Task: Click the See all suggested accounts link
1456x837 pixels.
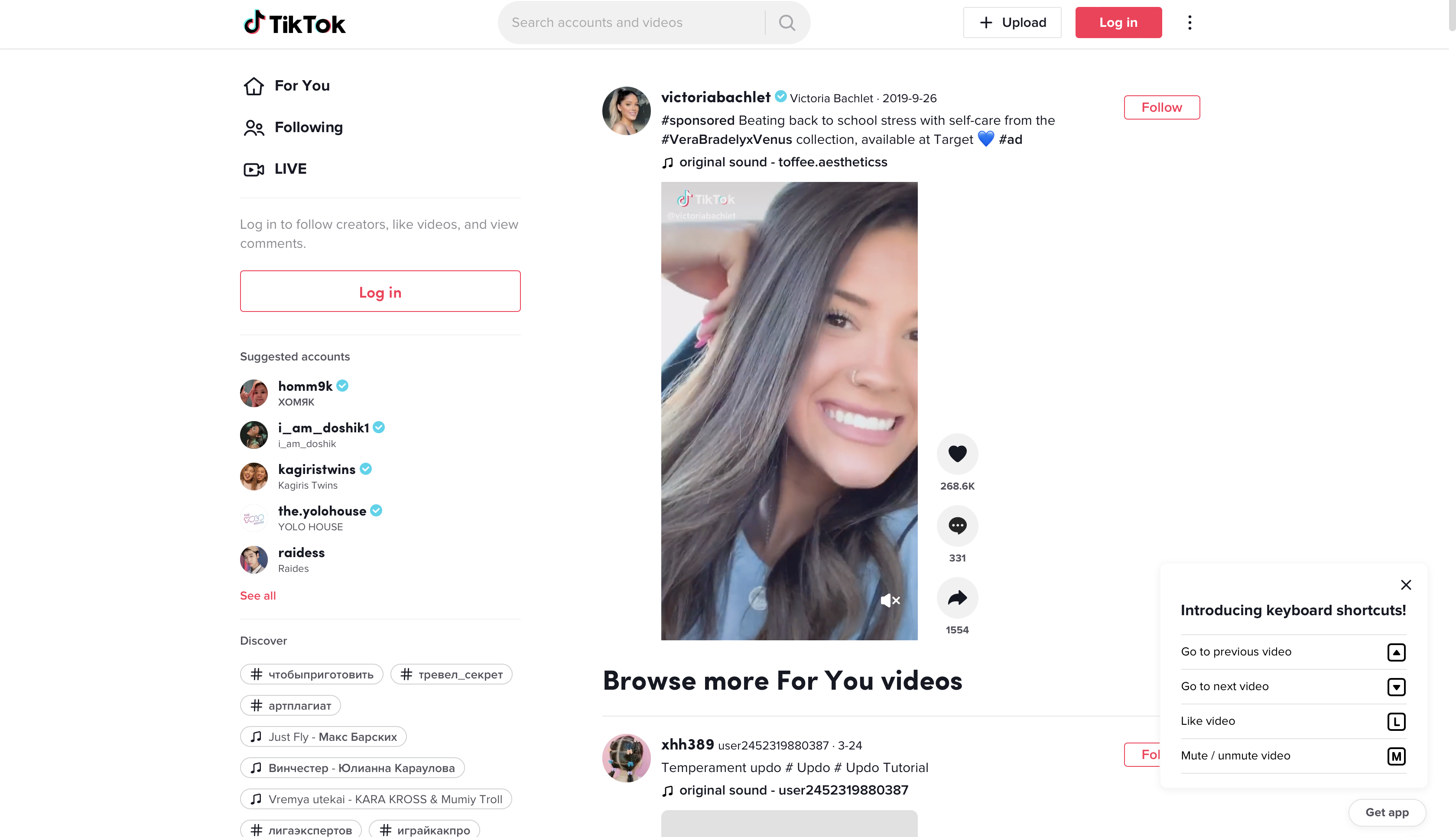Action: (x=258, y=595)
